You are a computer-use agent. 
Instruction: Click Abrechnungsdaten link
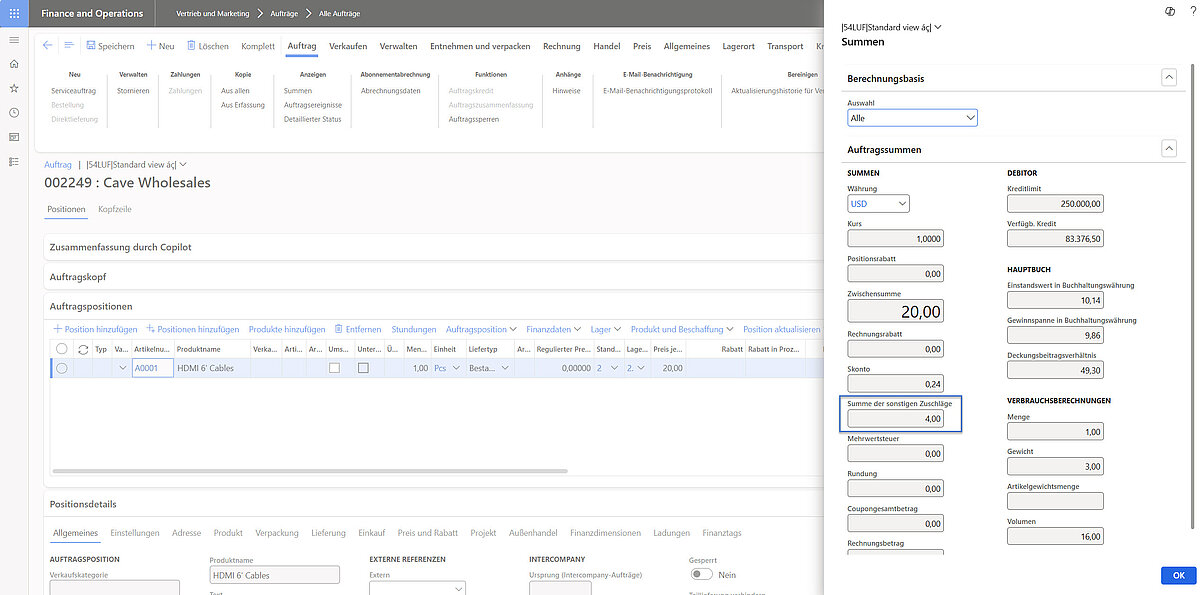[x=390, y=90]
